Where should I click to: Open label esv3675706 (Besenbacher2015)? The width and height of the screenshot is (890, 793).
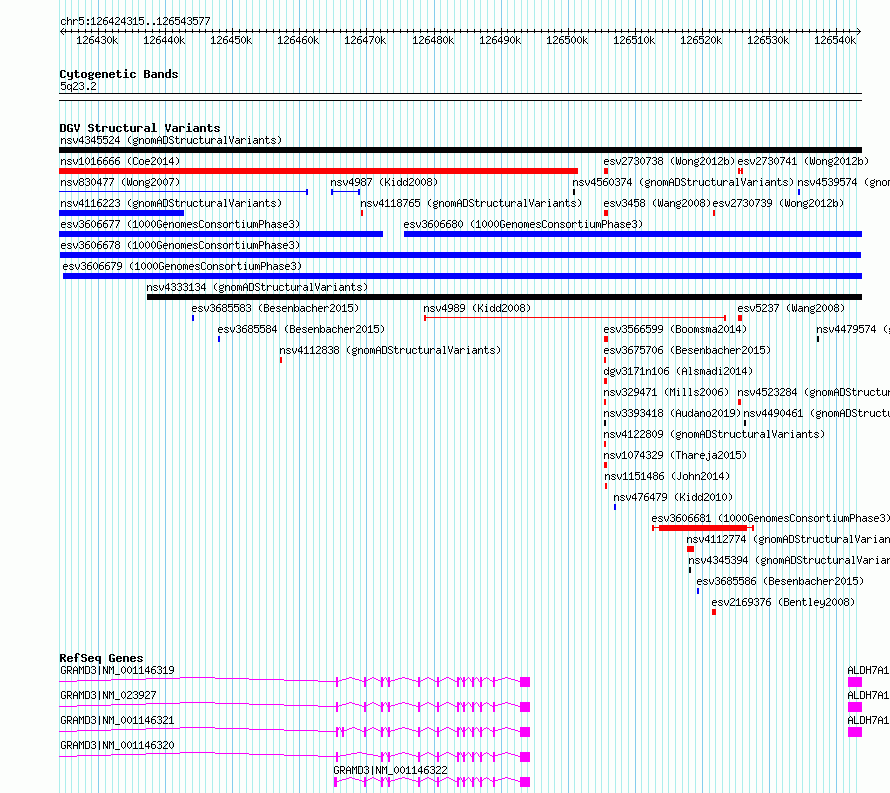point(687,350)
